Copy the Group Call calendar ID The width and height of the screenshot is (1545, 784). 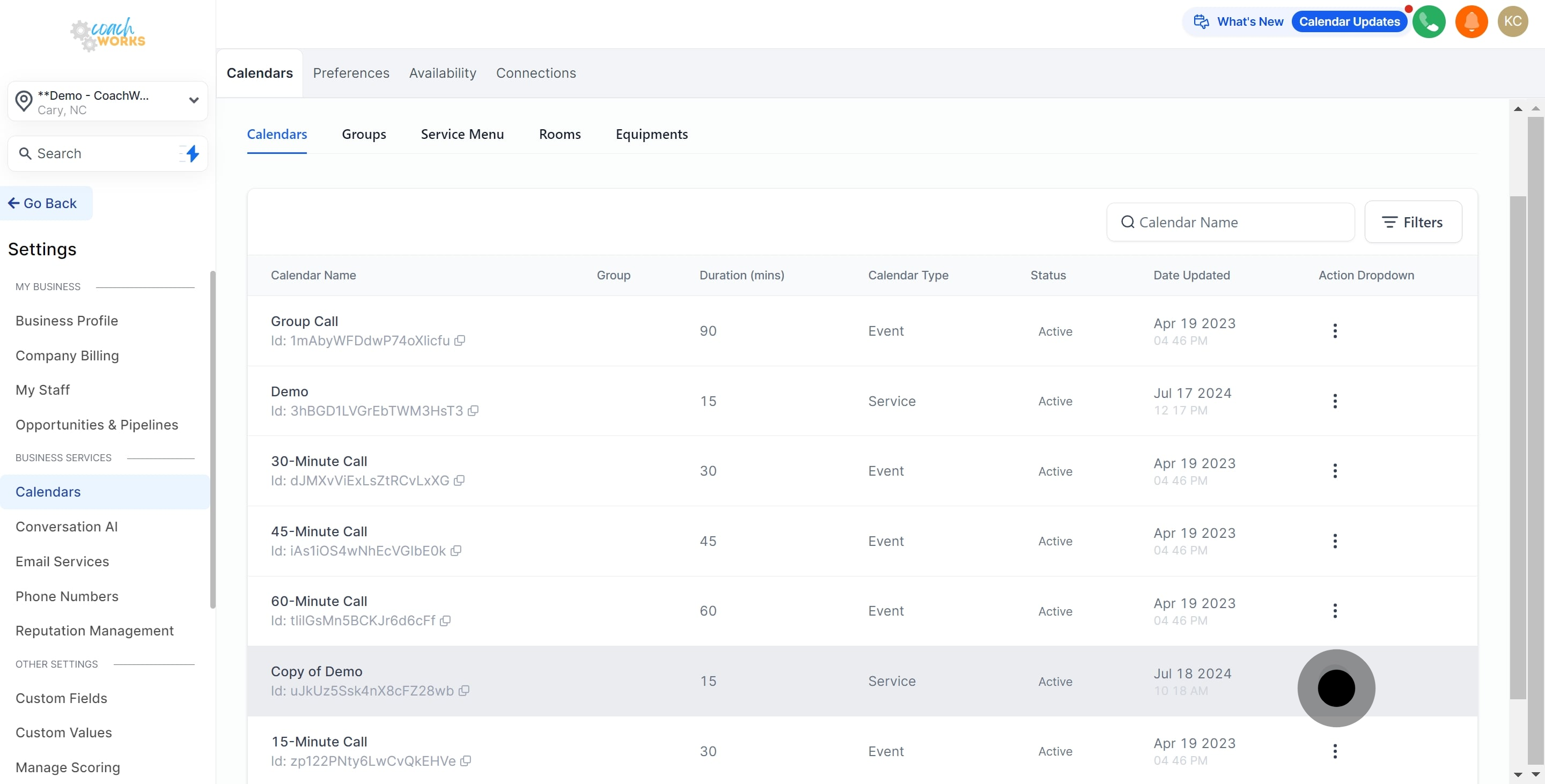[x=459, y=341]
